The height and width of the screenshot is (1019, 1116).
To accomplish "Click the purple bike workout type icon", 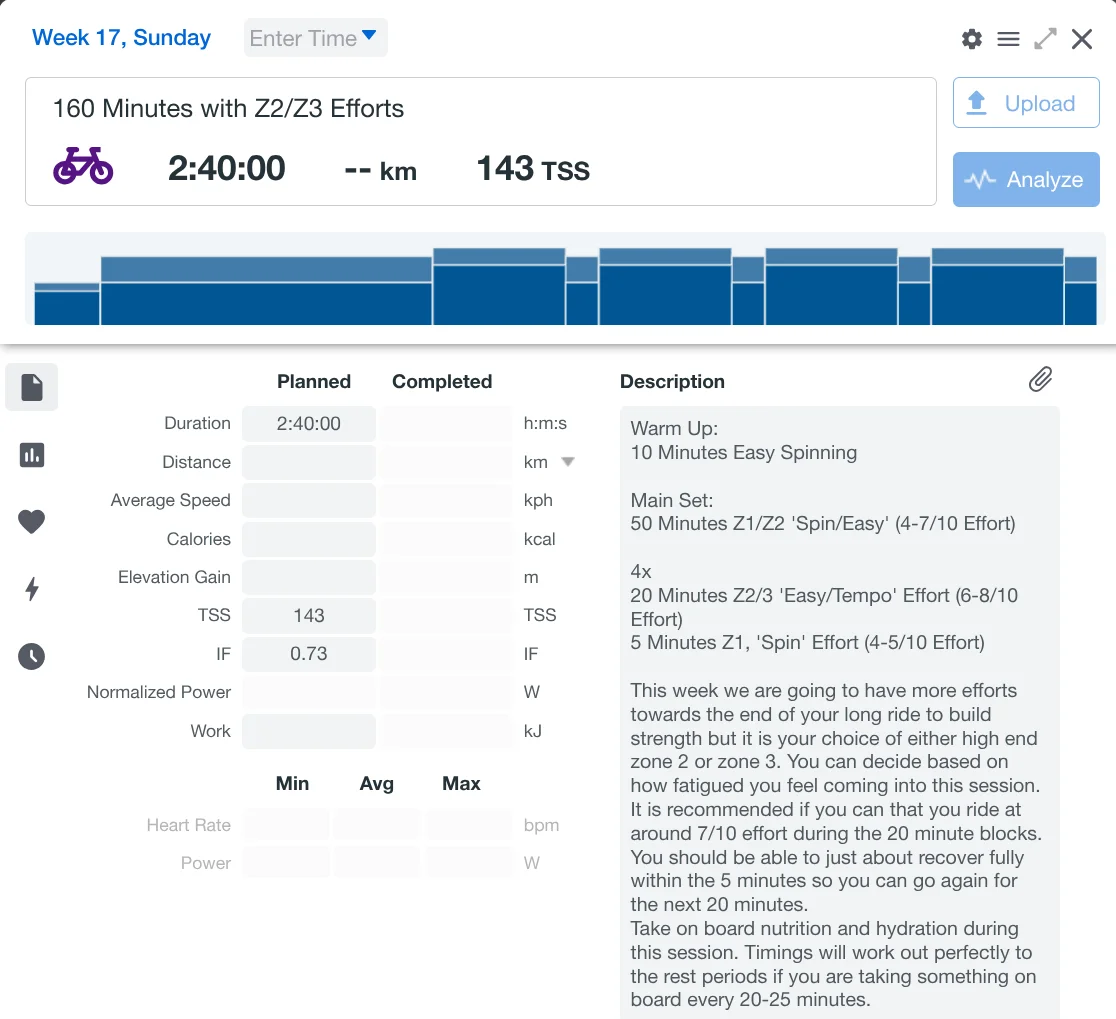I will [83, 166].
